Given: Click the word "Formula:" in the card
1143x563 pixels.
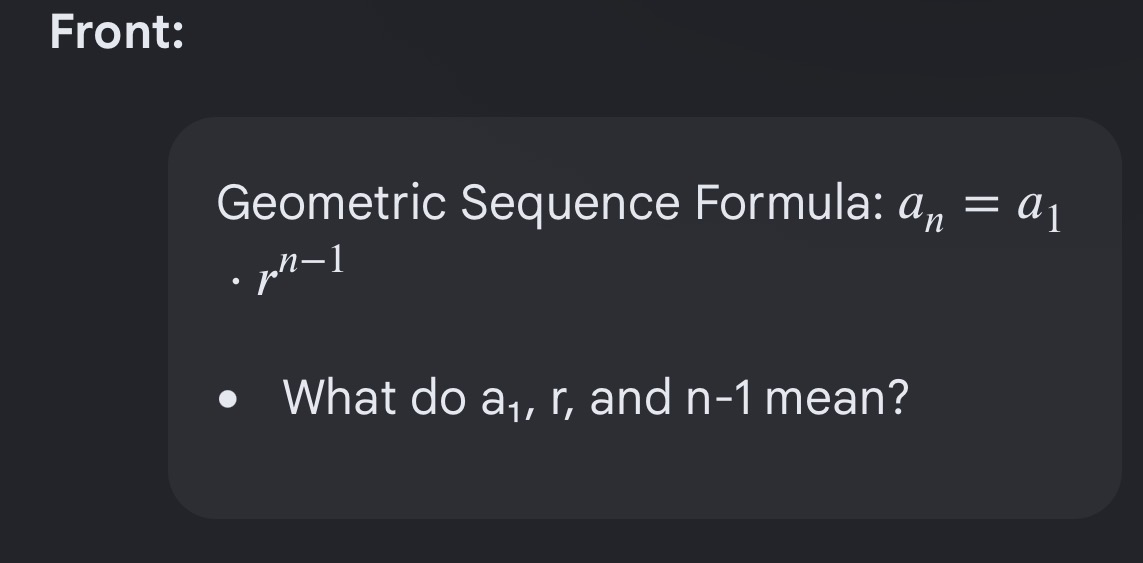Looking at the screenshot, I should click(789, 202).
